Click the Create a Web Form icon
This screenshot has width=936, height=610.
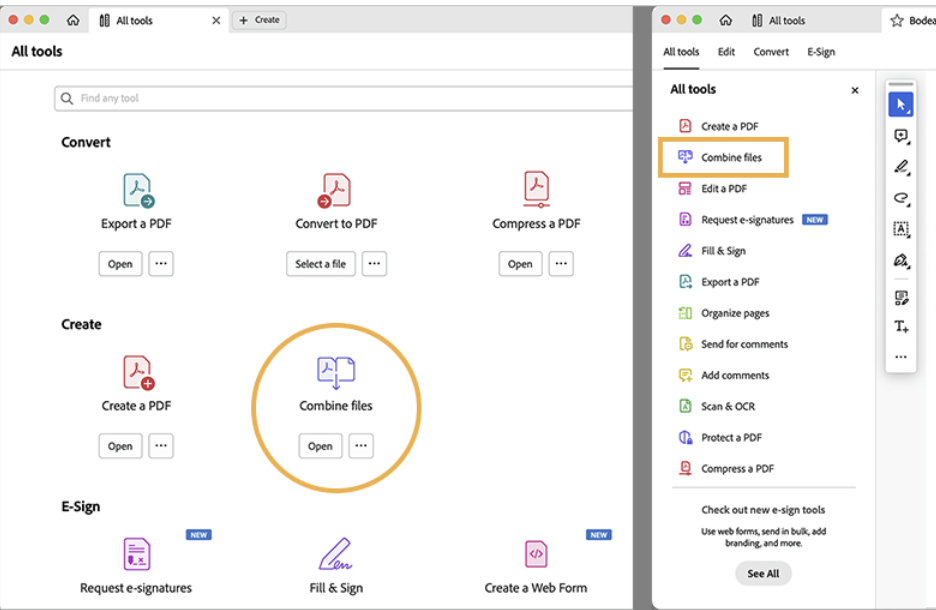point(536,554)
